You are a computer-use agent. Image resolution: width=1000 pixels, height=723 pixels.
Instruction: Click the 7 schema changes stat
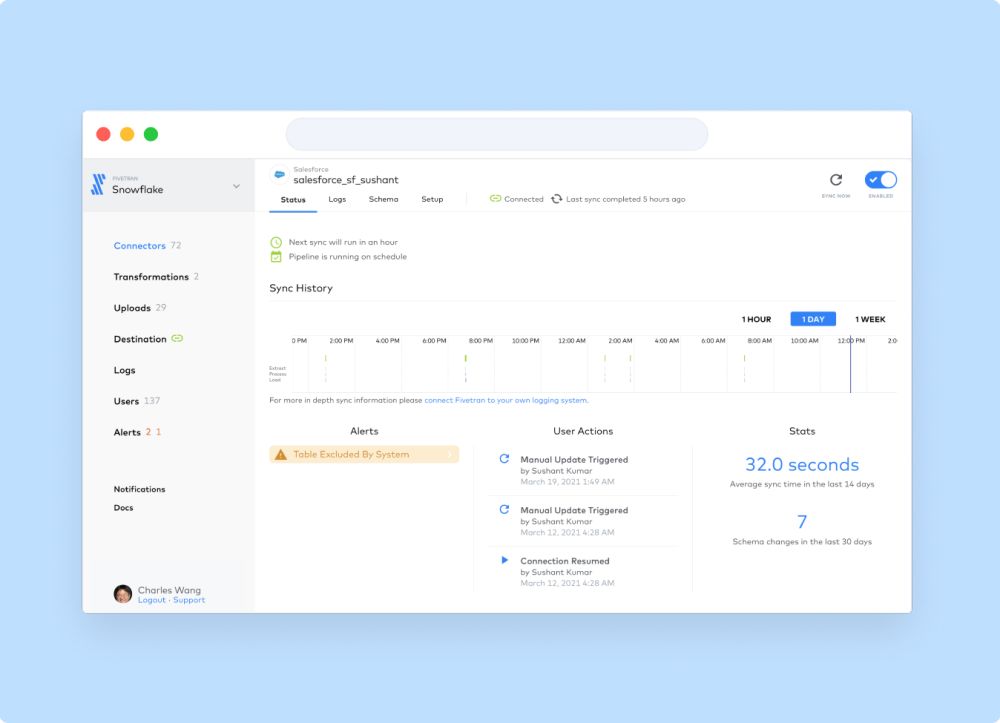[x=802, y=522]
